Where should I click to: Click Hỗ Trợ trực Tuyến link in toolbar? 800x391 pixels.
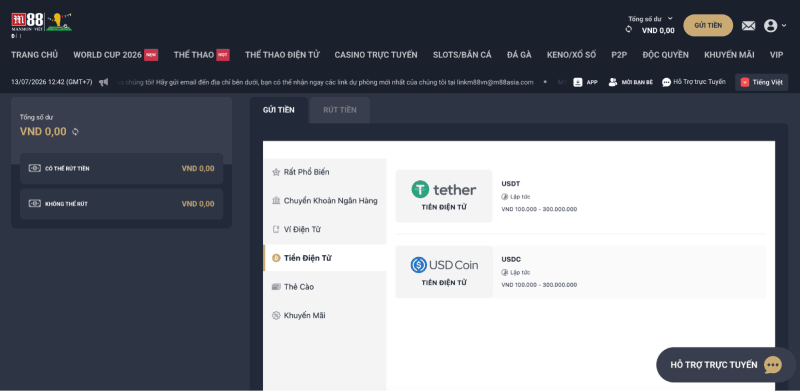coord(699,82)
